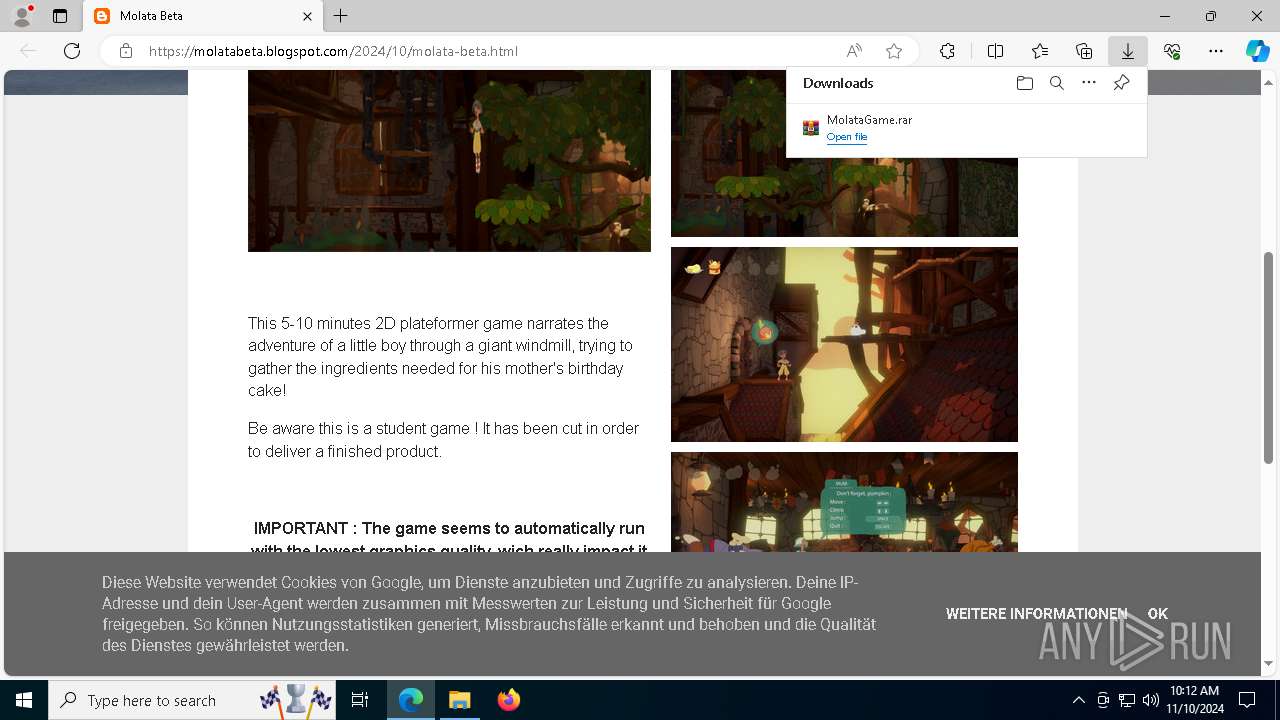Open the clock showing 10:12 AM
The image size is (1280, 720).
click(1194, 700)
